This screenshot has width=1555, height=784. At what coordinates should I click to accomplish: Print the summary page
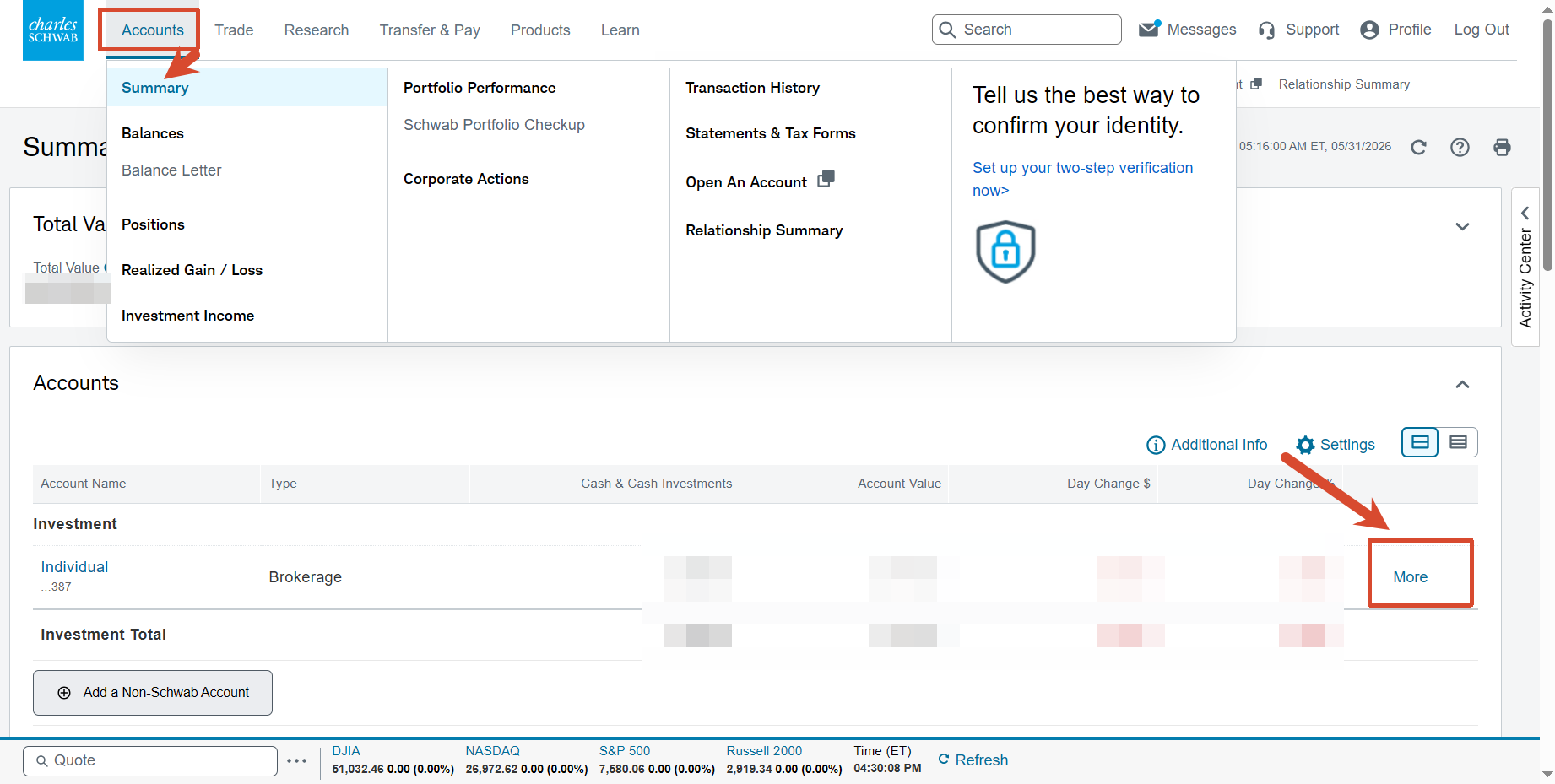1502,147
